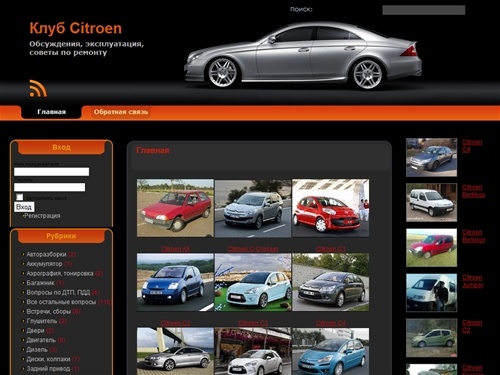
Task: Open the blue minivan photo in third row
Action: 331,351
